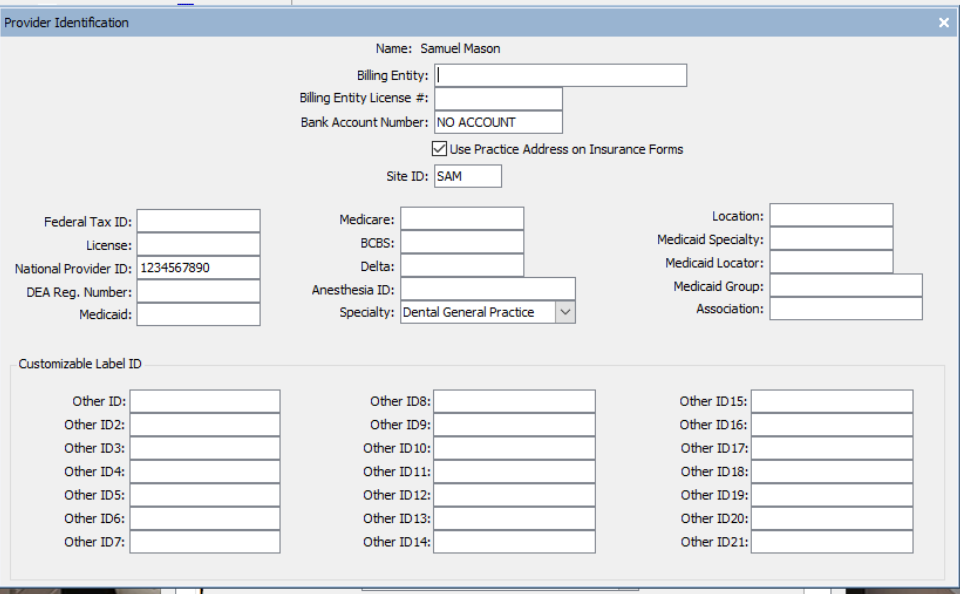Select the National Provider ID field
Screen dimensions: 960x594
[x=198, y=268]
